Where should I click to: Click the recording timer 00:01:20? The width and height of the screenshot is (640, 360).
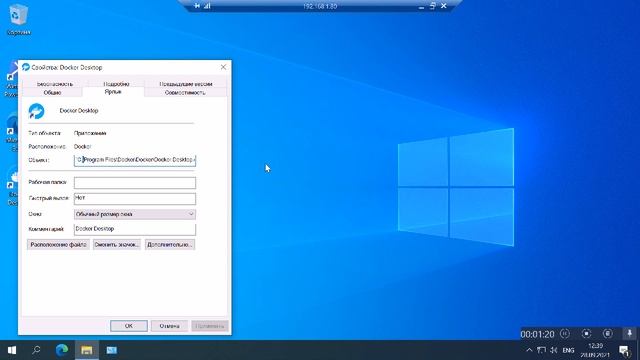pyautogui.click(x=537, y=334)
